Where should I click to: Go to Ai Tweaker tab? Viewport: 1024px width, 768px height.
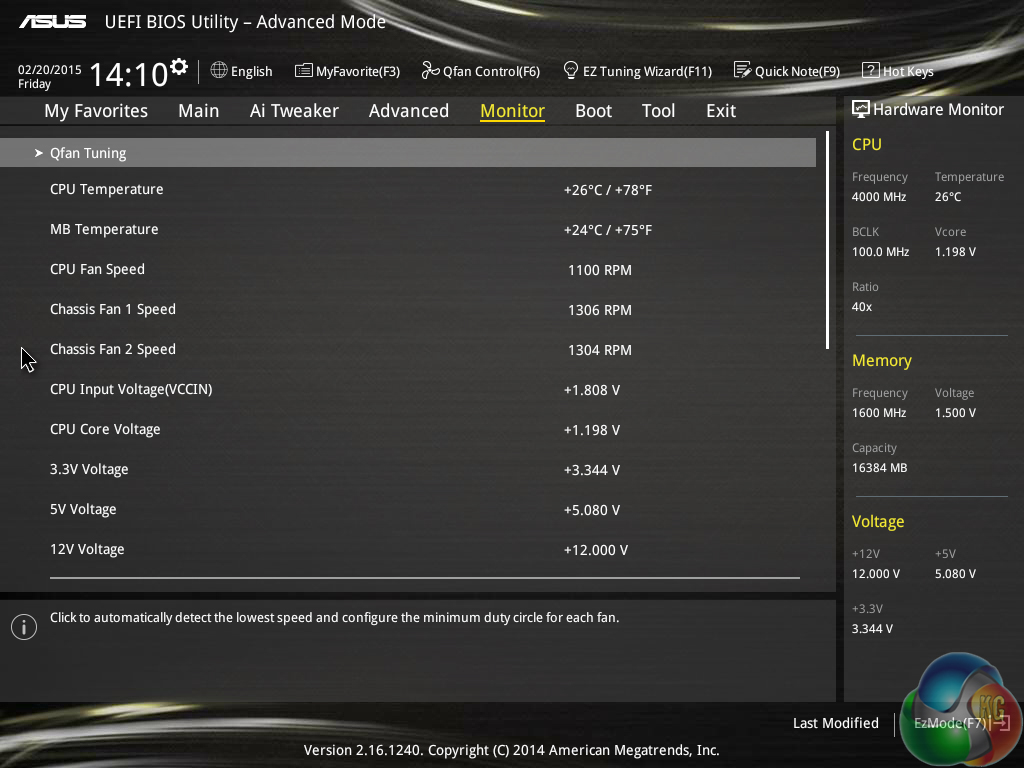click(x=294, y=111)
